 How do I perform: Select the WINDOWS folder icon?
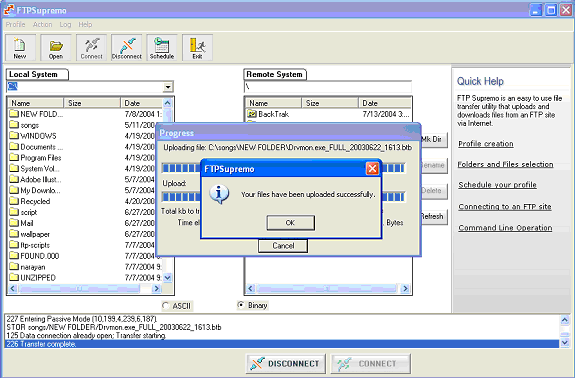14,136
